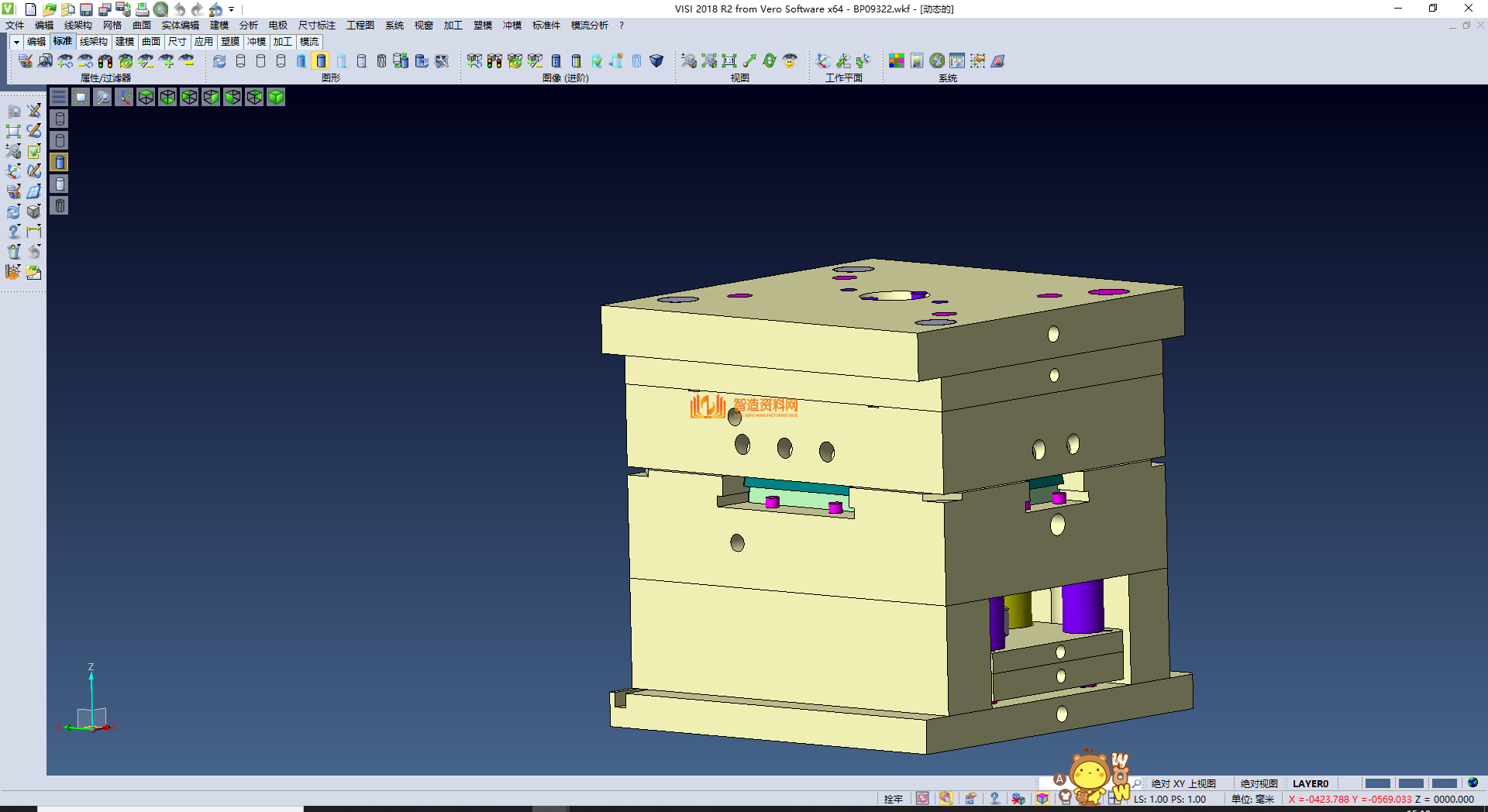
Task: Open file using the folder icon
Action: [49, 9]
